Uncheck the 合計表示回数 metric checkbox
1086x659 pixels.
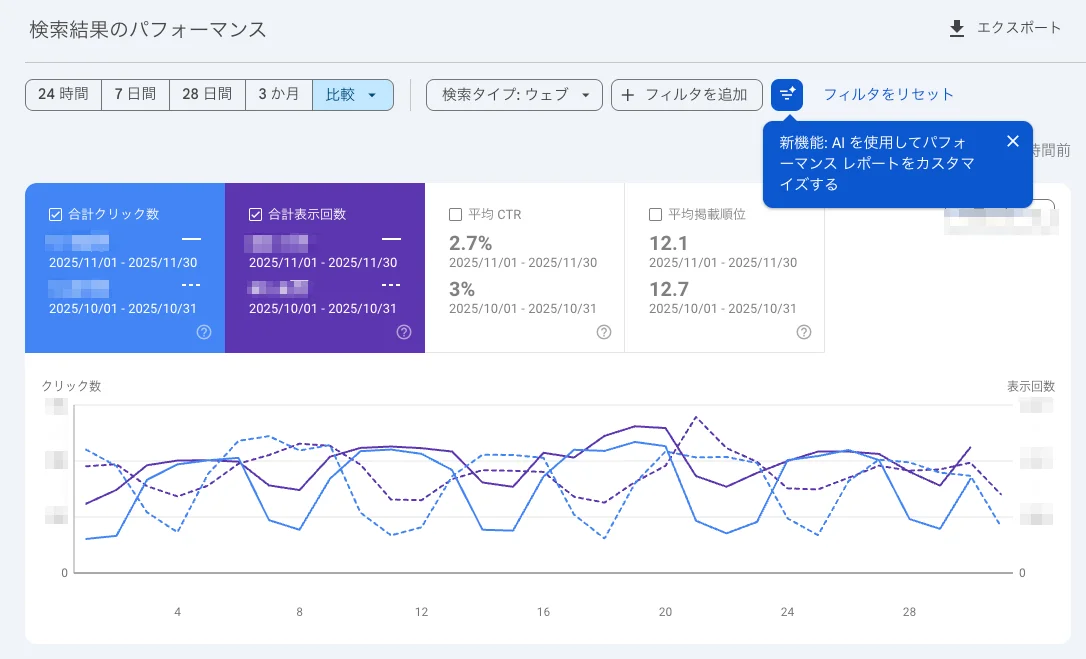click(x=256, y=214)
